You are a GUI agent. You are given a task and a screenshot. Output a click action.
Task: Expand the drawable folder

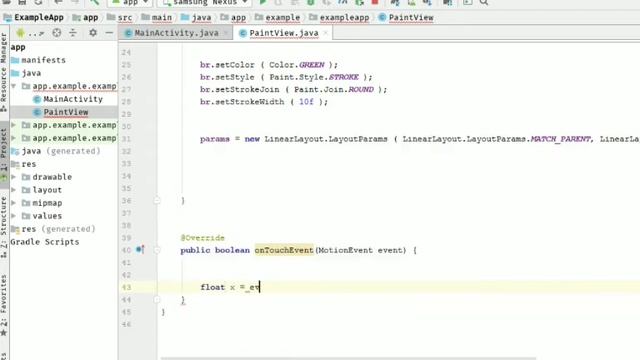(14, 177)
